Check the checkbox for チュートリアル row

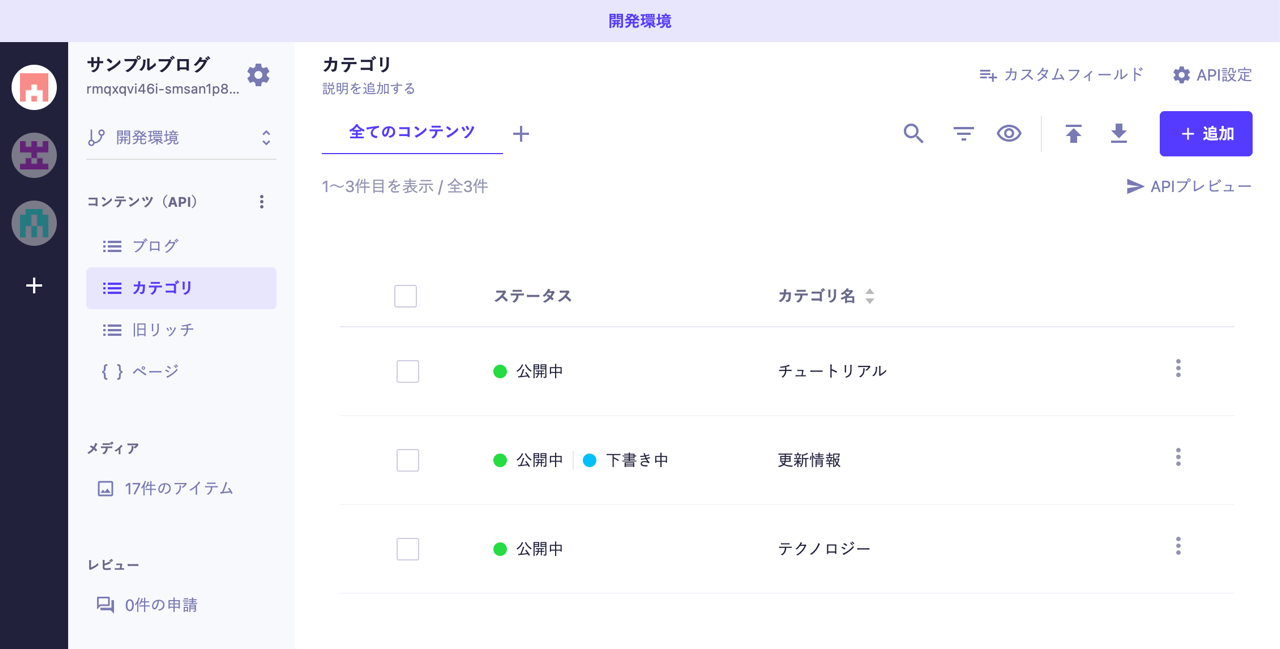coord(407,371)
